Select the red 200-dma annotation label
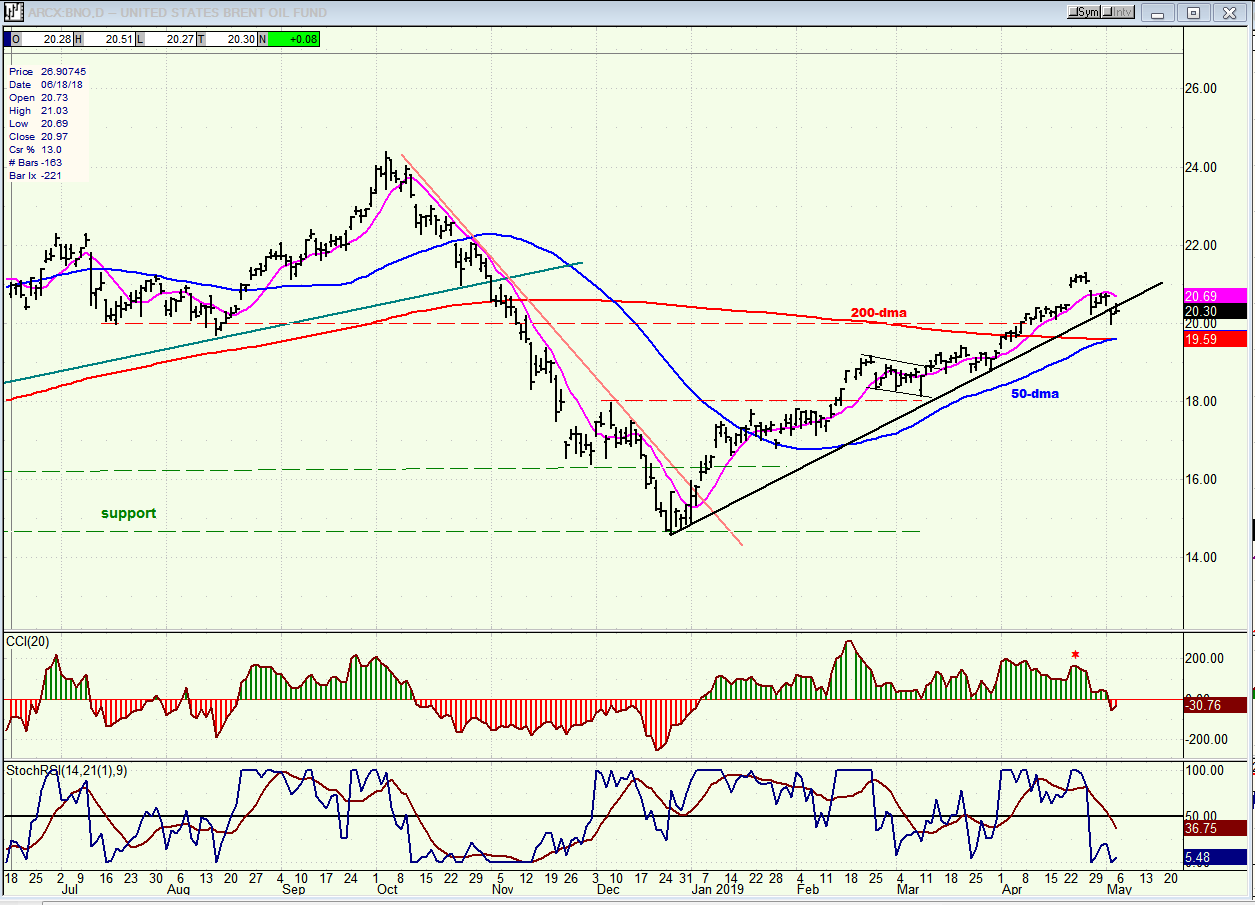 [x=878, y=313]
